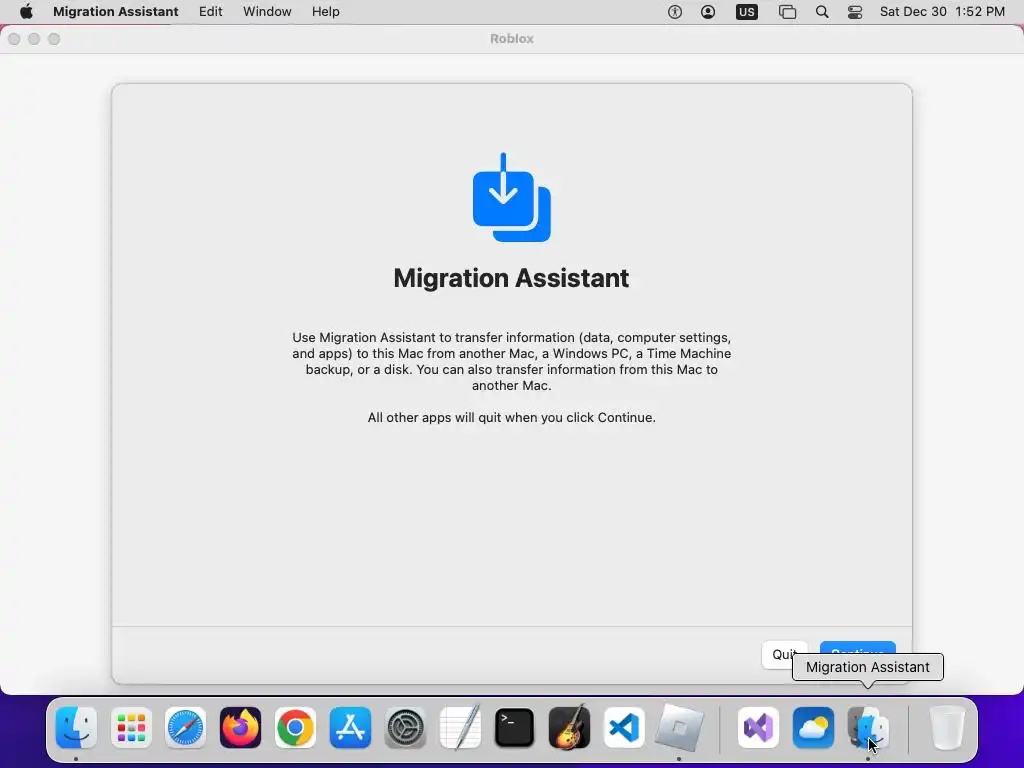This screenshot has width=1024, height=768.
Task: Open the Weather app from the Dock
Action: click(x=814, y=728)
